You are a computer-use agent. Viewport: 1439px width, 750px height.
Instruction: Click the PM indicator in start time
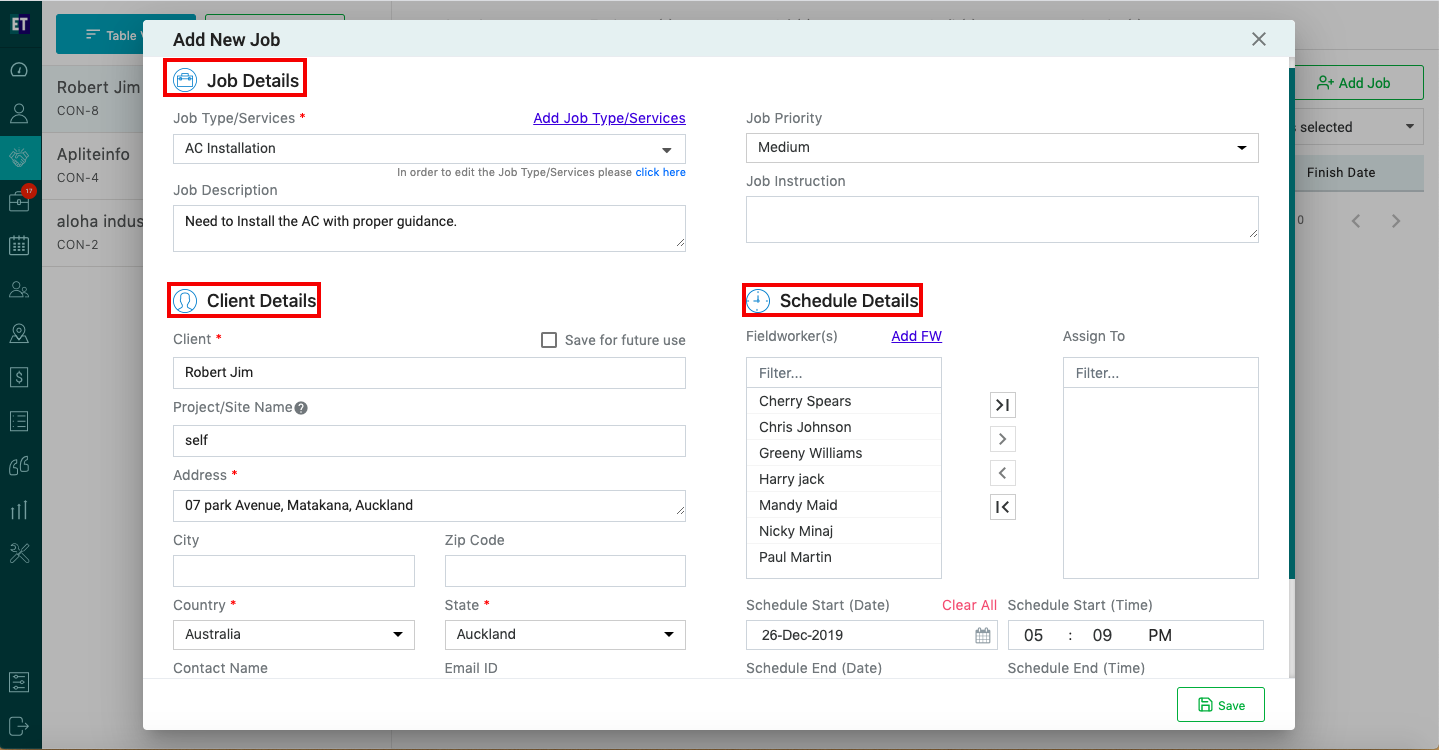[x=1160, y=636]
